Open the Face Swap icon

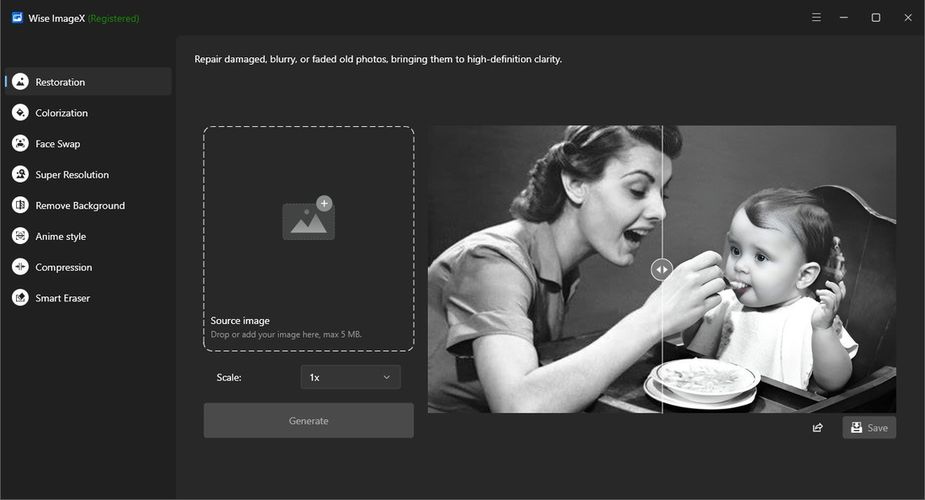coord(20,143)
